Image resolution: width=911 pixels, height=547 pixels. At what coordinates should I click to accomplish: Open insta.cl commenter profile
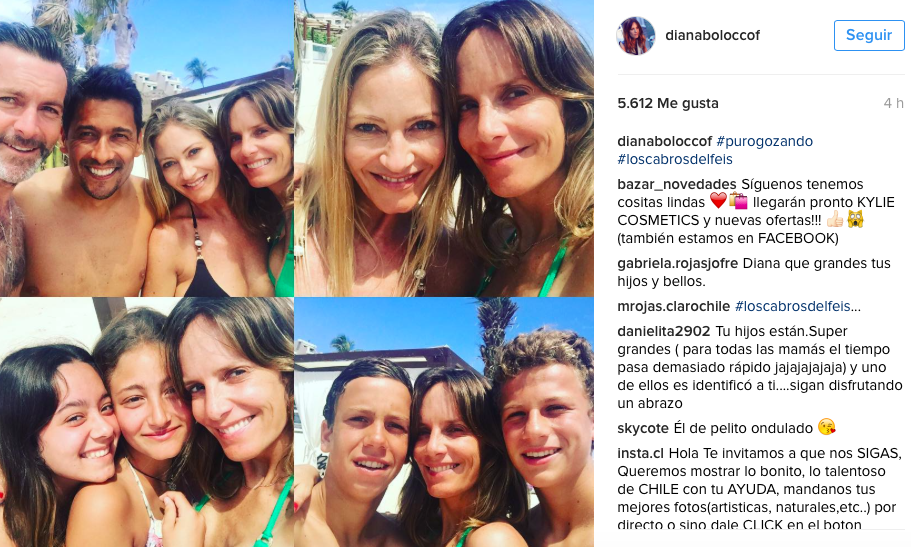pos(640,453)
